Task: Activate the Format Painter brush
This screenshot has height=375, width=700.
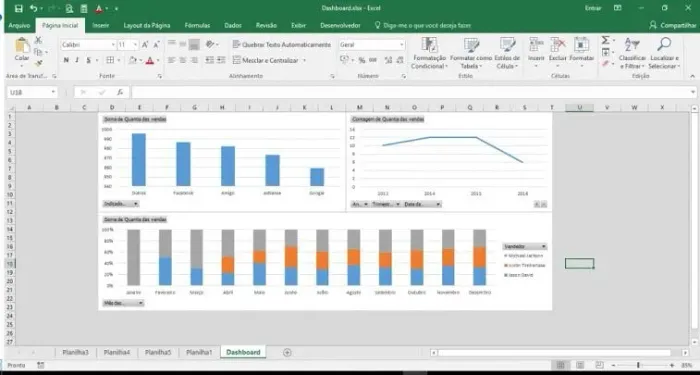Action: coord(38,63)
